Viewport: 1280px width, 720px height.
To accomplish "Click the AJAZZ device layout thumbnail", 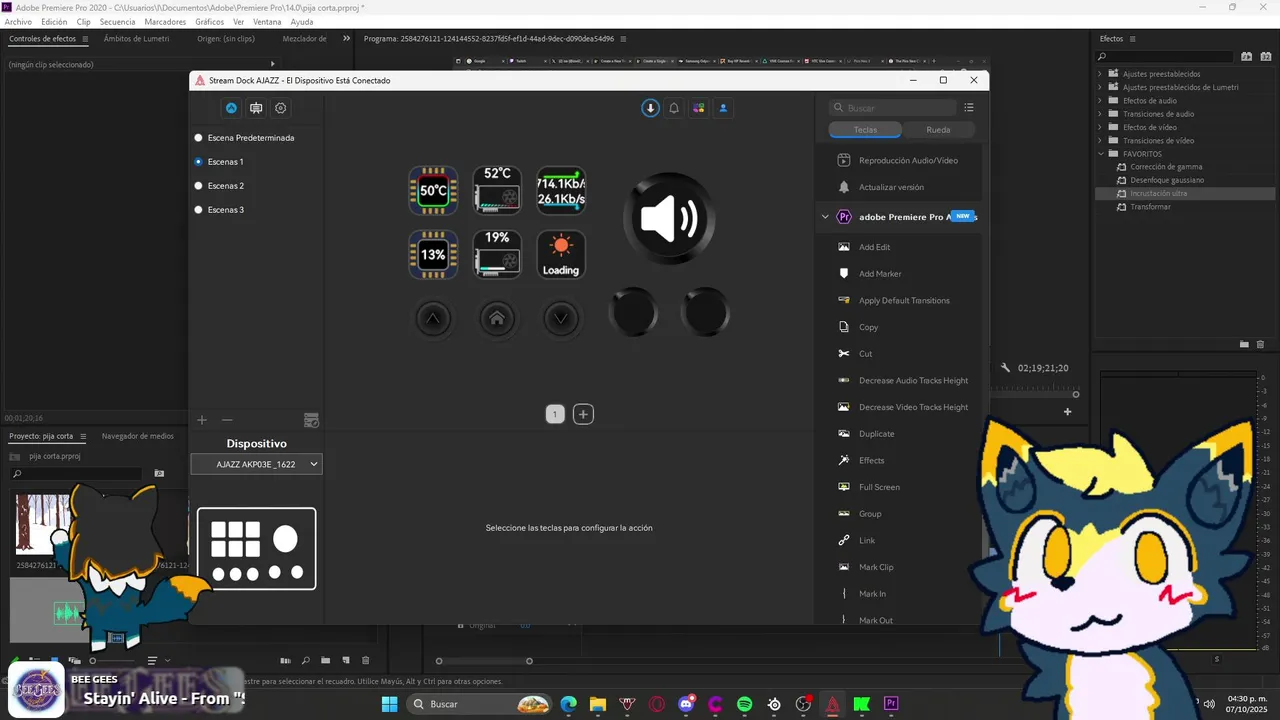I will tap(257, 549).
